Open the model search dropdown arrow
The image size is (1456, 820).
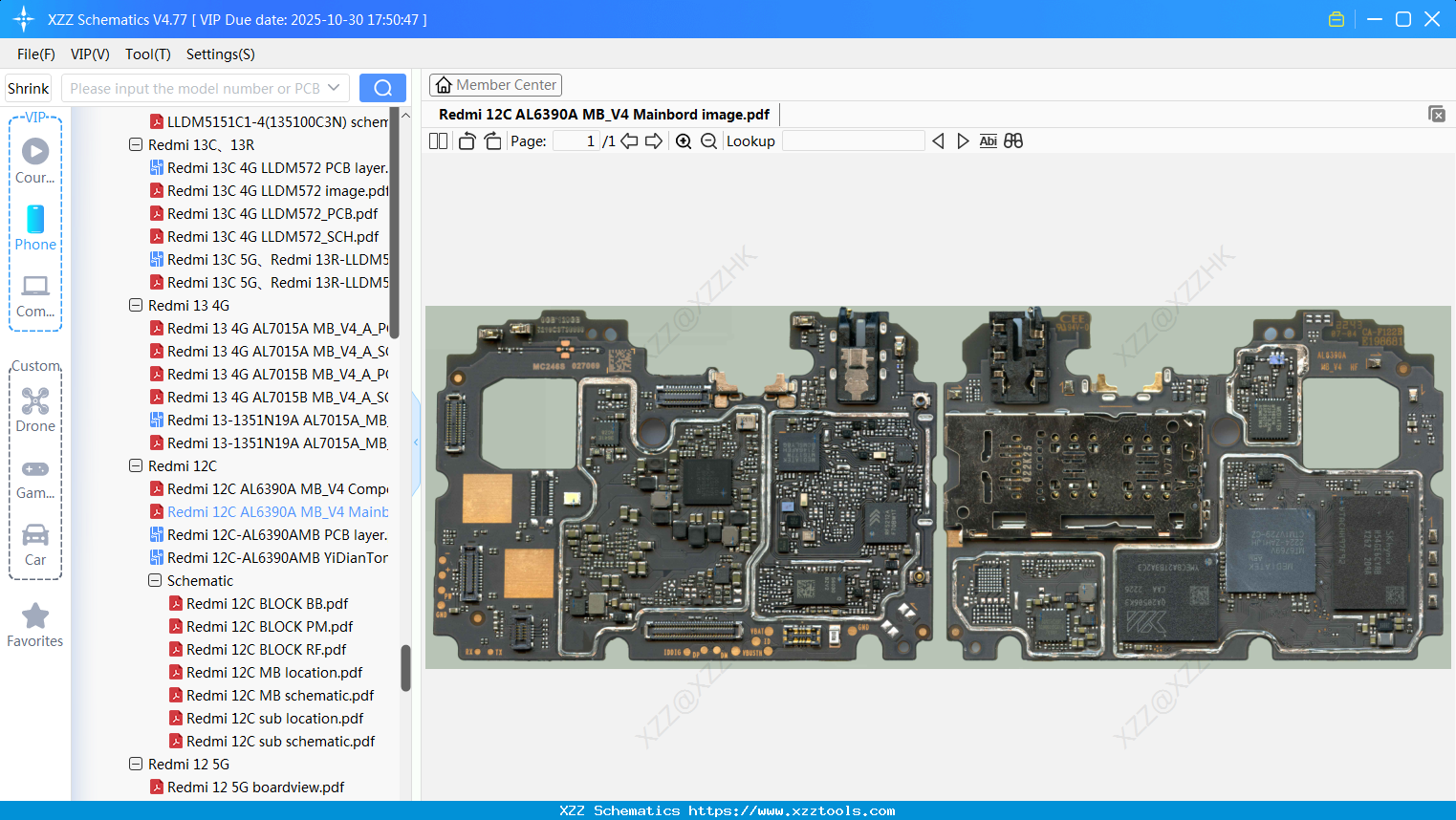[335, 87]
